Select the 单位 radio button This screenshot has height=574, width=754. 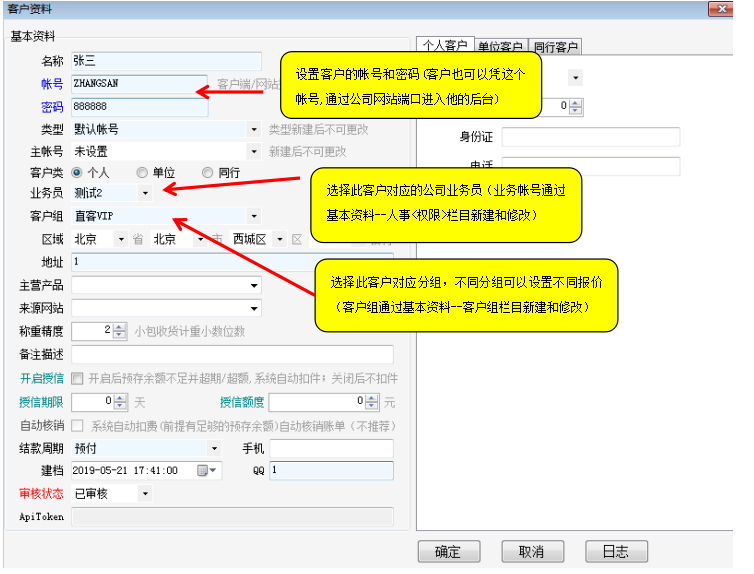pos(142,172)
